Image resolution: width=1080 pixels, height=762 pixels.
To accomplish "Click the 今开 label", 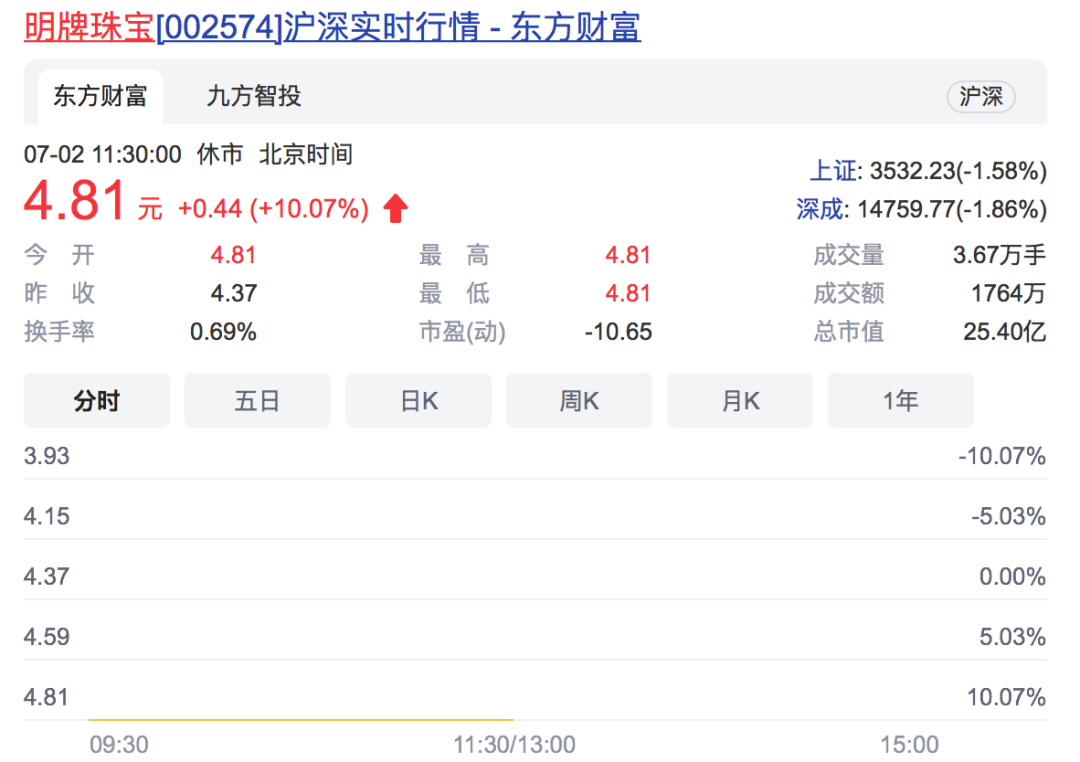I will click(x=59, y=255).
